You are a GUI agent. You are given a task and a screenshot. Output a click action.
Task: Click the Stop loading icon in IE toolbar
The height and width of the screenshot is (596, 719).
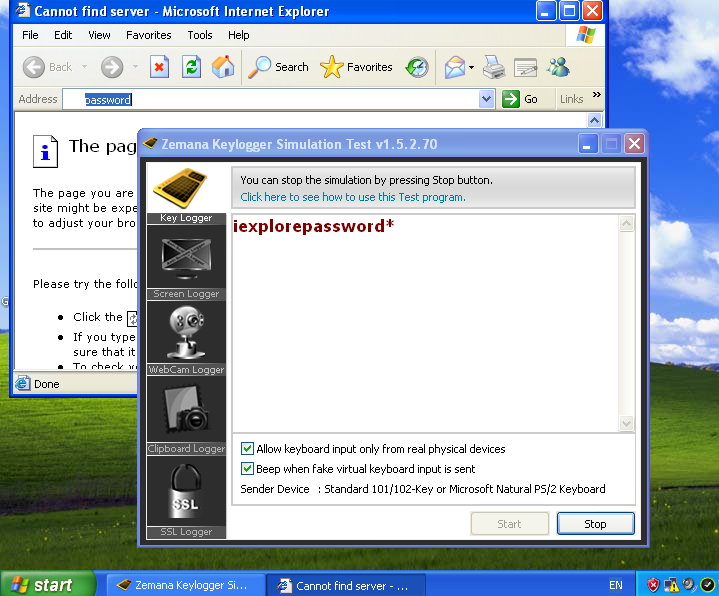[159, 67]
